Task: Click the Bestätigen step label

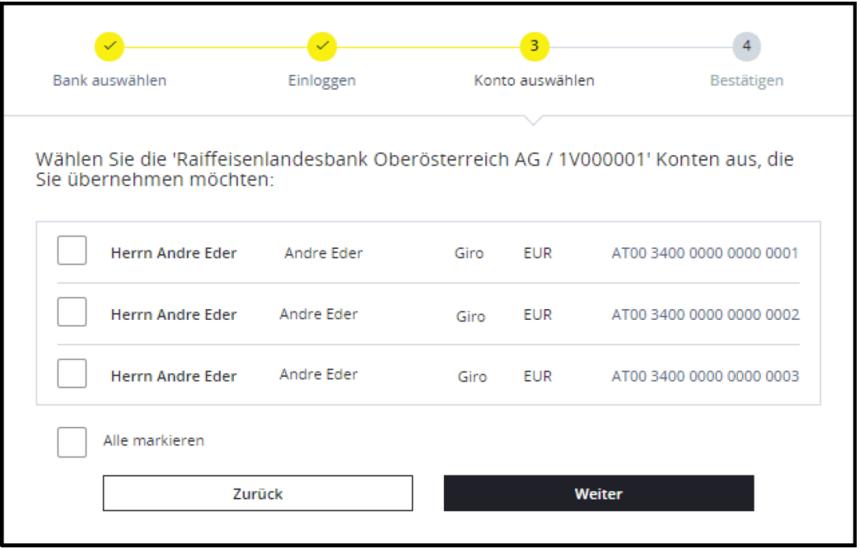Action: coord(746,80)
